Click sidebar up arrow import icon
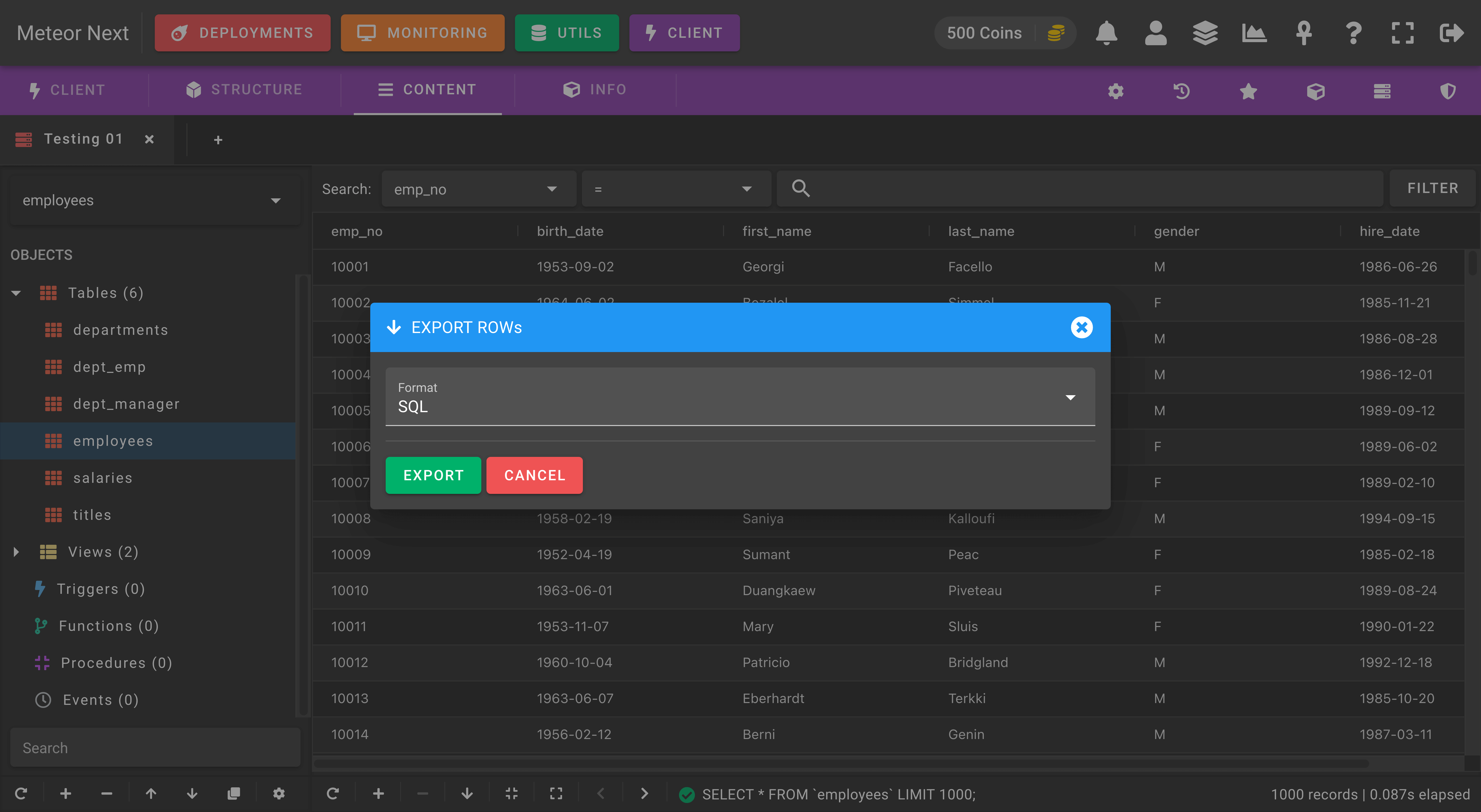1481x812 pixels. click(x=151, y=793)
